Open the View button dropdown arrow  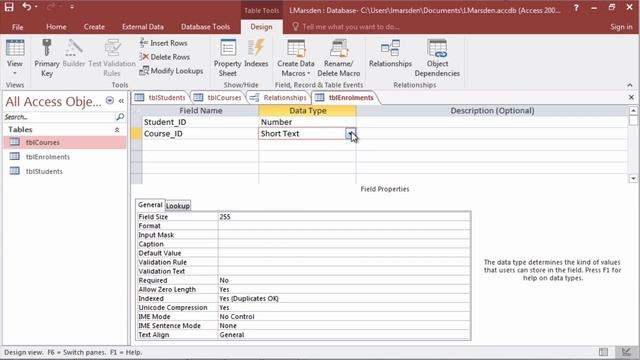point(15,73)
